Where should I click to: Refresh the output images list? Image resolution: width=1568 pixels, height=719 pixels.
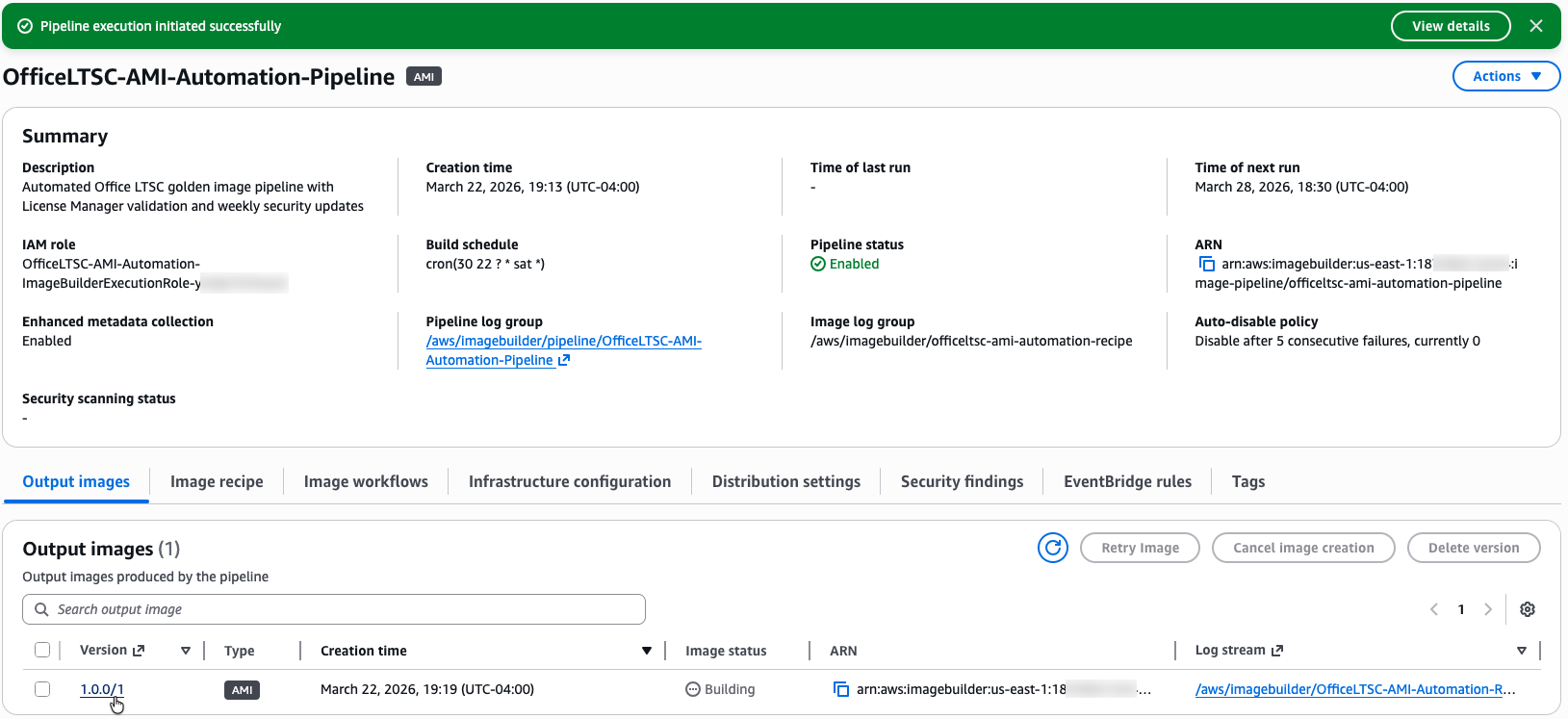(1053, 548)
